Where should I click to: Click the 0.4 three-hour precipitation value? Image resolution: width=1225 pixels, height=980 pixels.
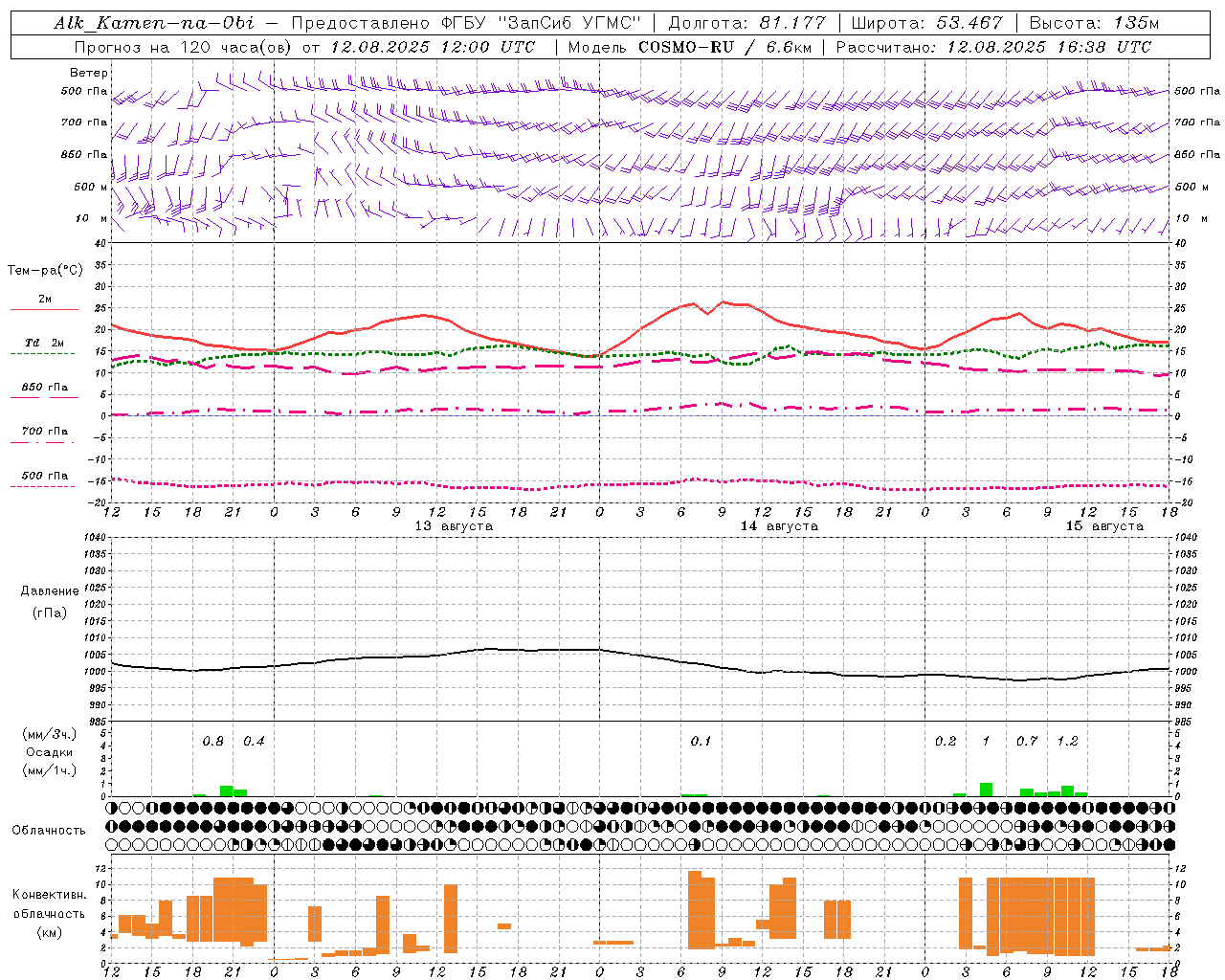click(x=254, y=742)
